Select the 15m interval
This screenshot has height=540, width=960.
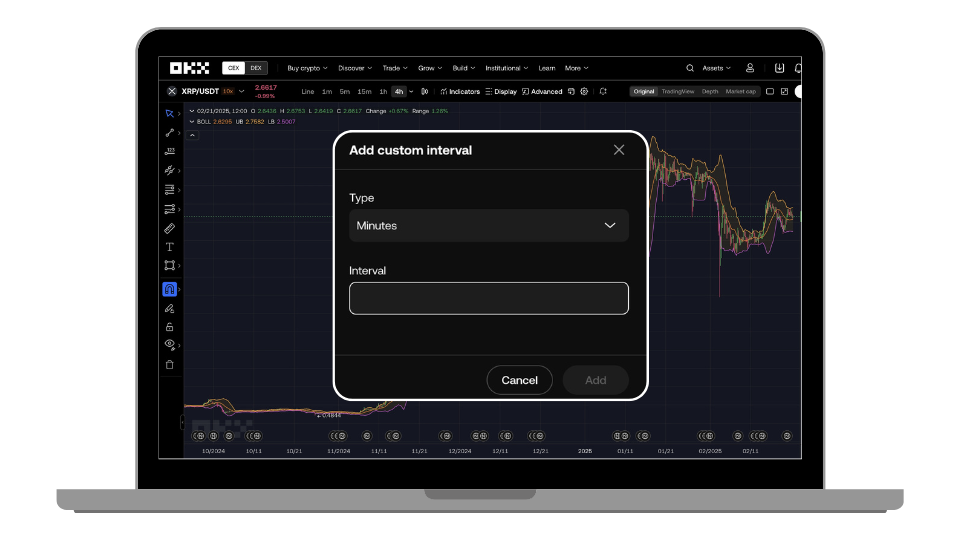click(364, 91)
